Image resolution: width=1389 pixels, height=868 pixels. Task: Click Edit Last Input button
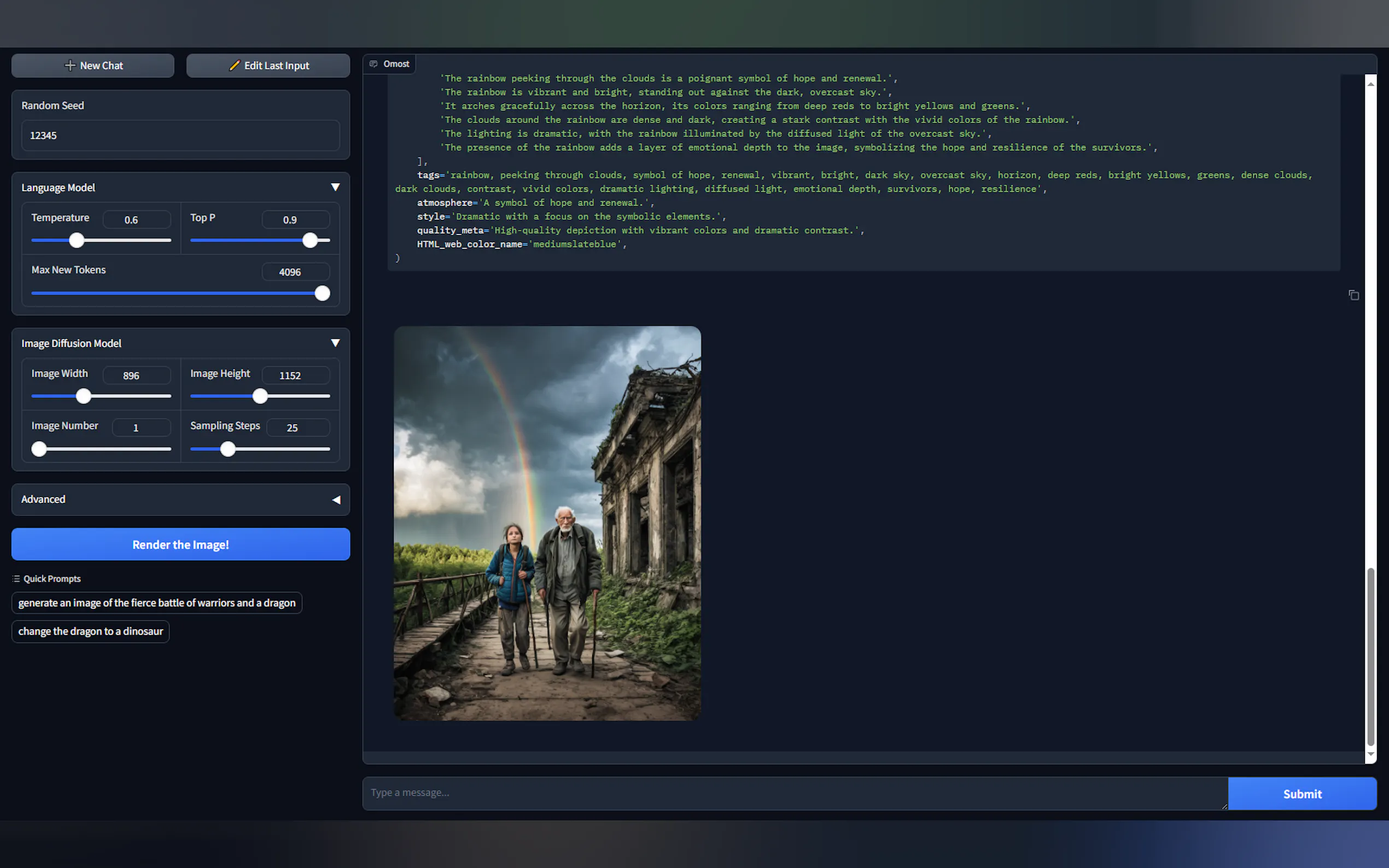coord(268,66)
